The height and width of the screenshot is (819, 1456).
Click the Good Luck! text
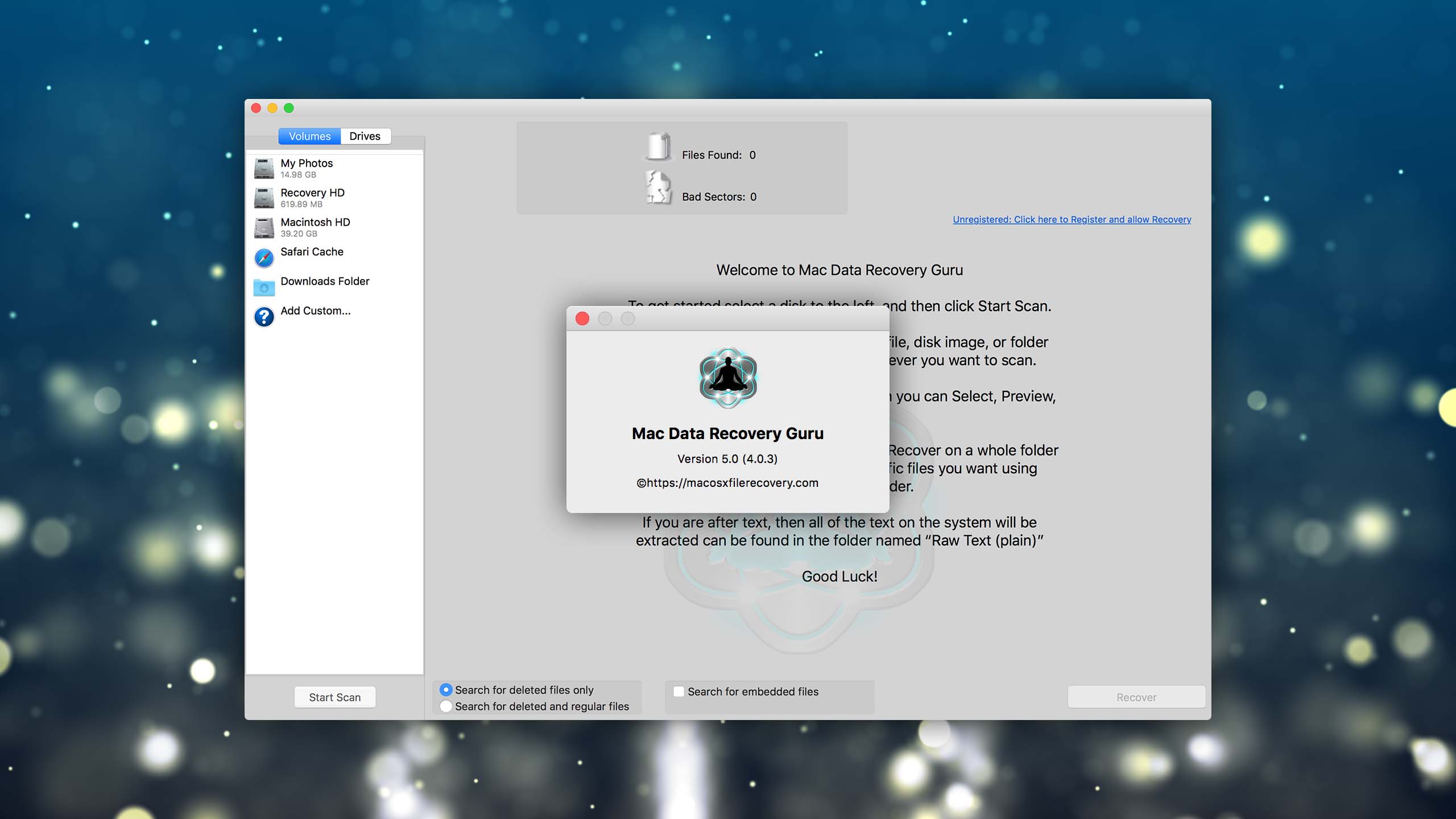click(x=839, y=577)
